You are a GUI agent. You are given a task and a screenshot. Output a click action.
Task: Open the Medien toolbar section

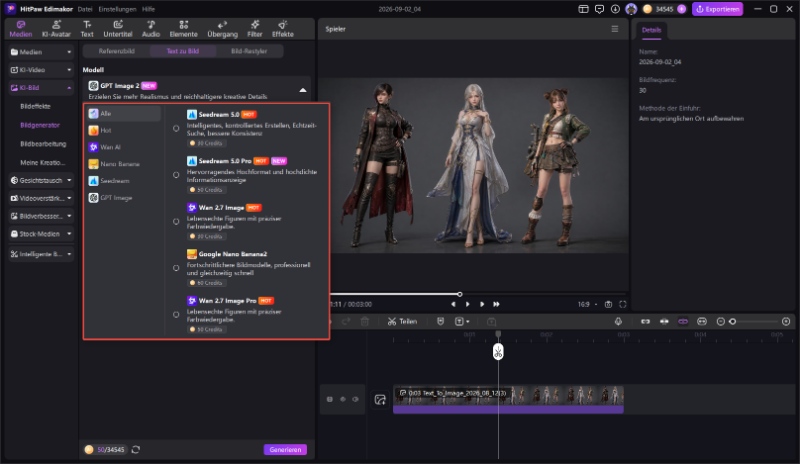(21, 29)
